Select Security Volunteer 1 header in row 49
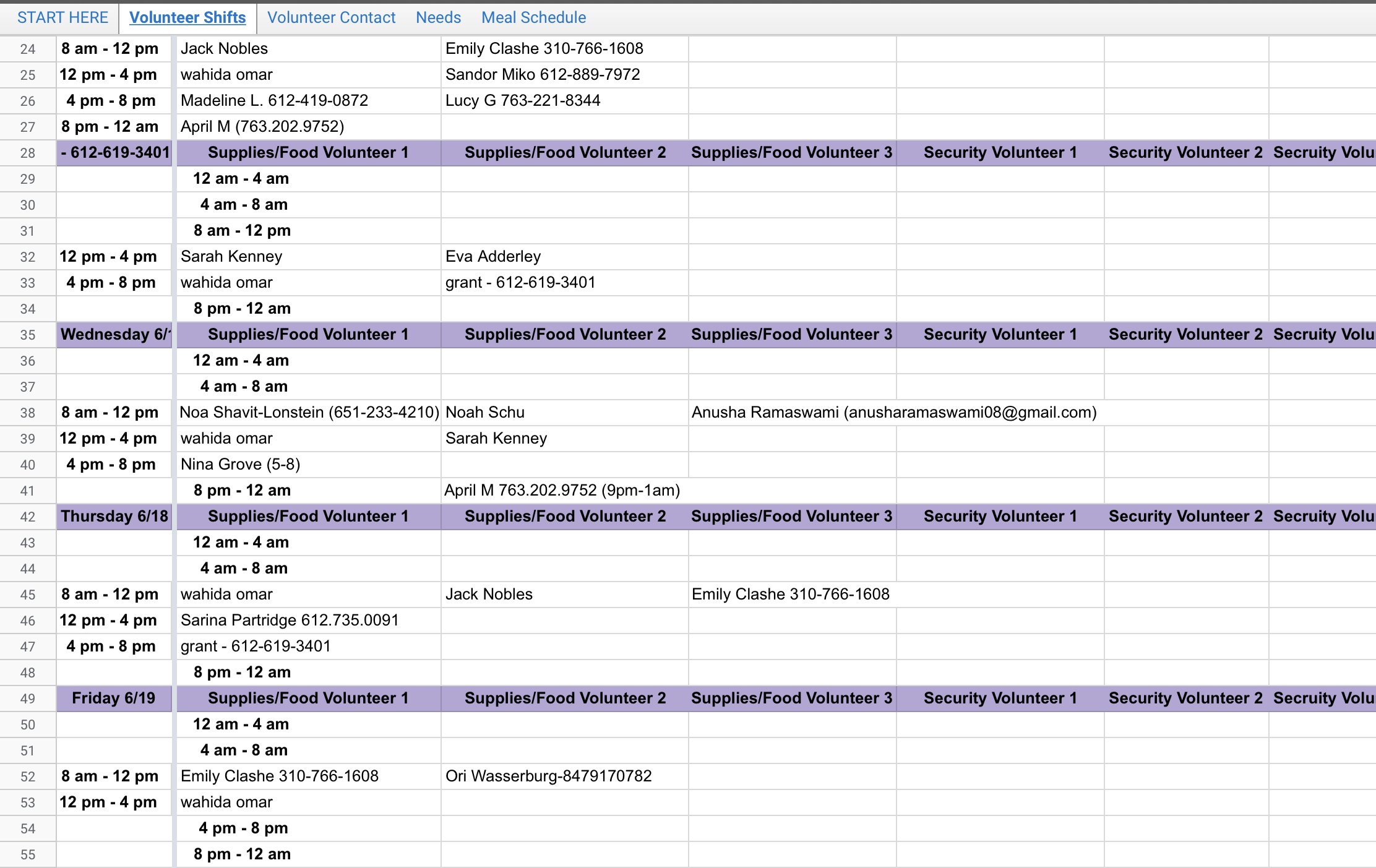The height and width of the screenshot is (868, 1376). click(1000, 698)
